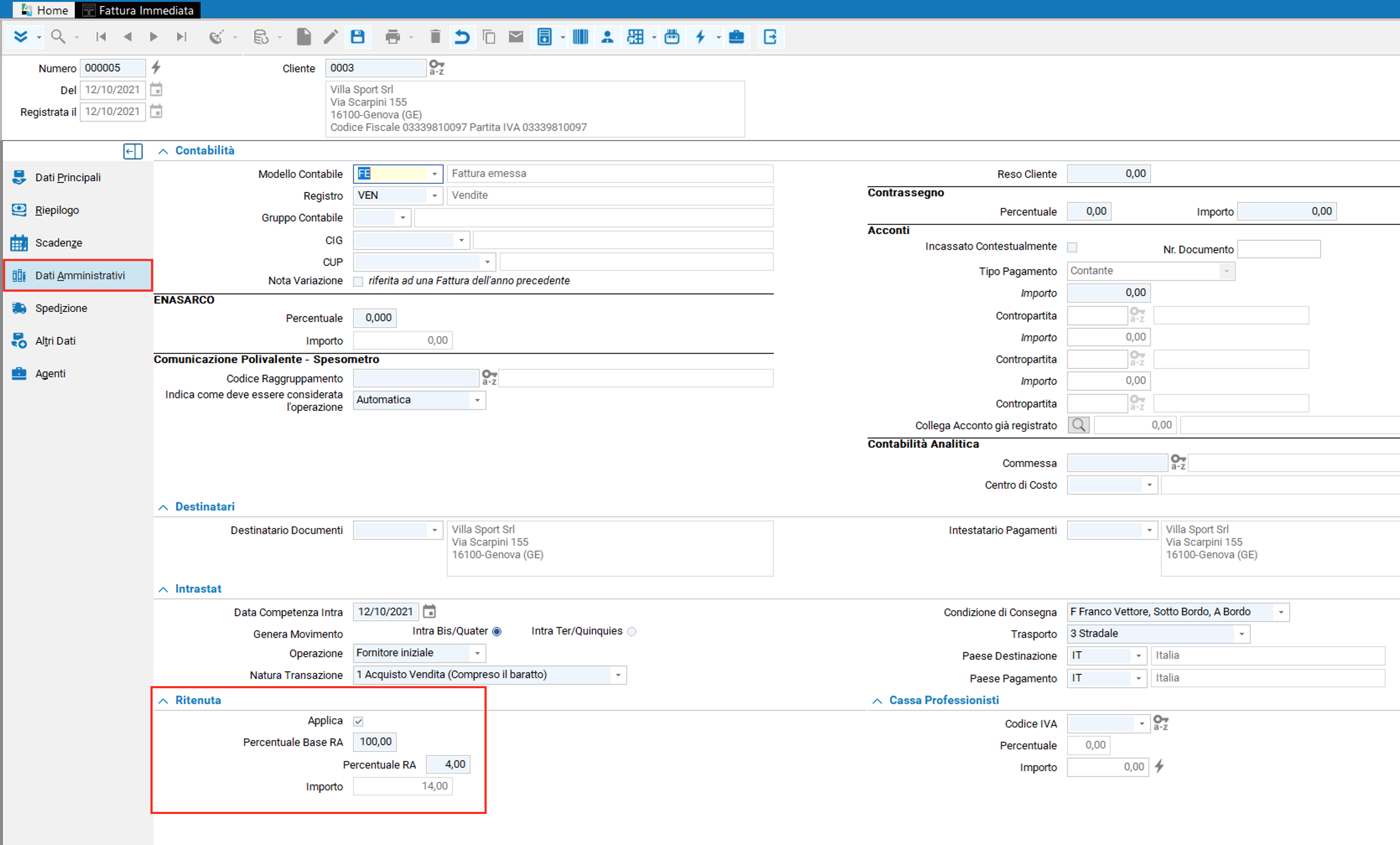
Task: Click the satellite dish toolbar icon
Action: 216,37
